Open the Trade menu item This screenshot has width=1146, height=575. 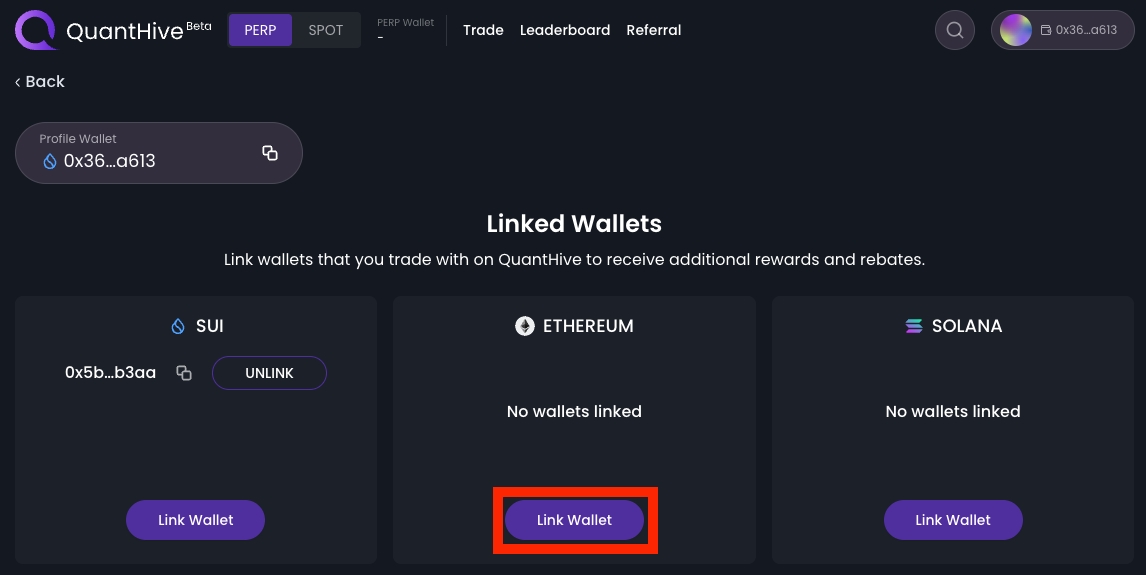(x=483, y=30)
